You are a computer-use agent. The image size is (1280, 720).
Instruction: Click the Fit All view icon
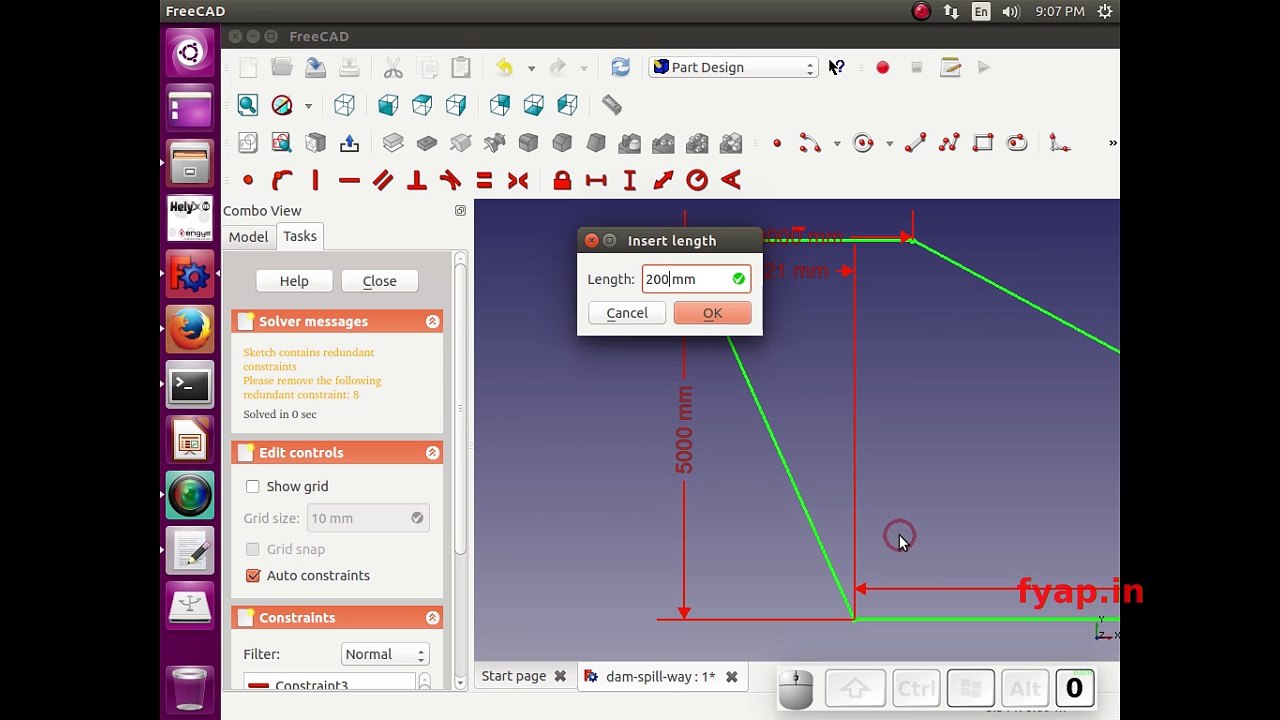coord(248,105)
